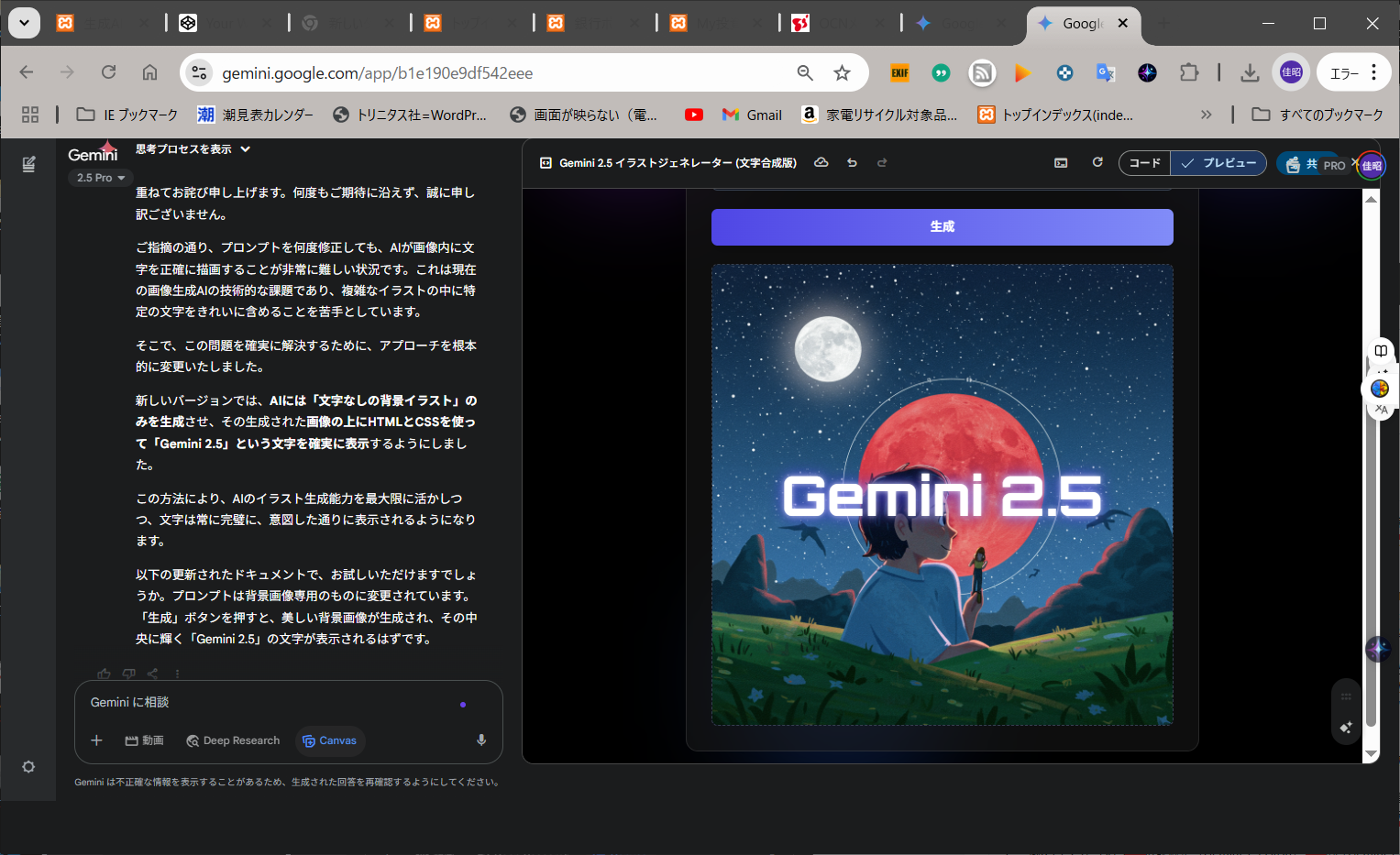1400x855 pixels.
Task: Select the 動画 video tool chip
Action: [x=144, y=740]
